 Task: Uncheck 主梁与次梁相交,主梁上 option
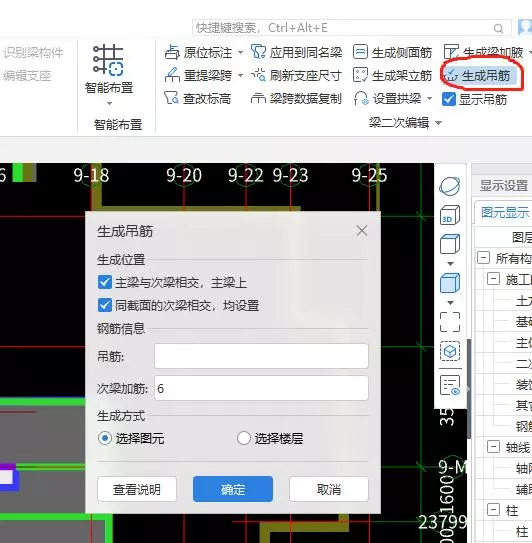tap(105, 283)
